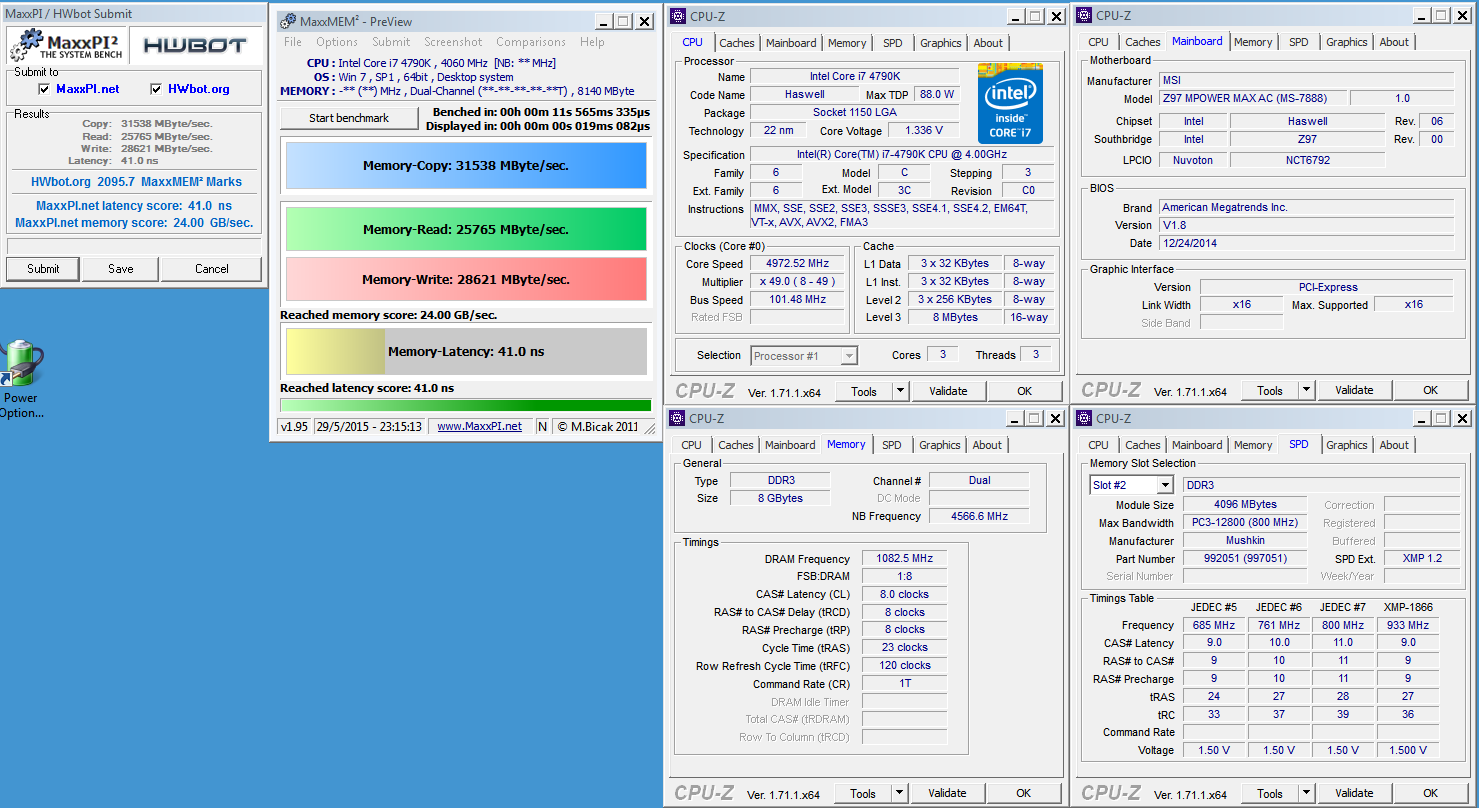The image size is (1479, 808).
Task: Switch to Graphics tab in CPU window
Action: (941, 43)
